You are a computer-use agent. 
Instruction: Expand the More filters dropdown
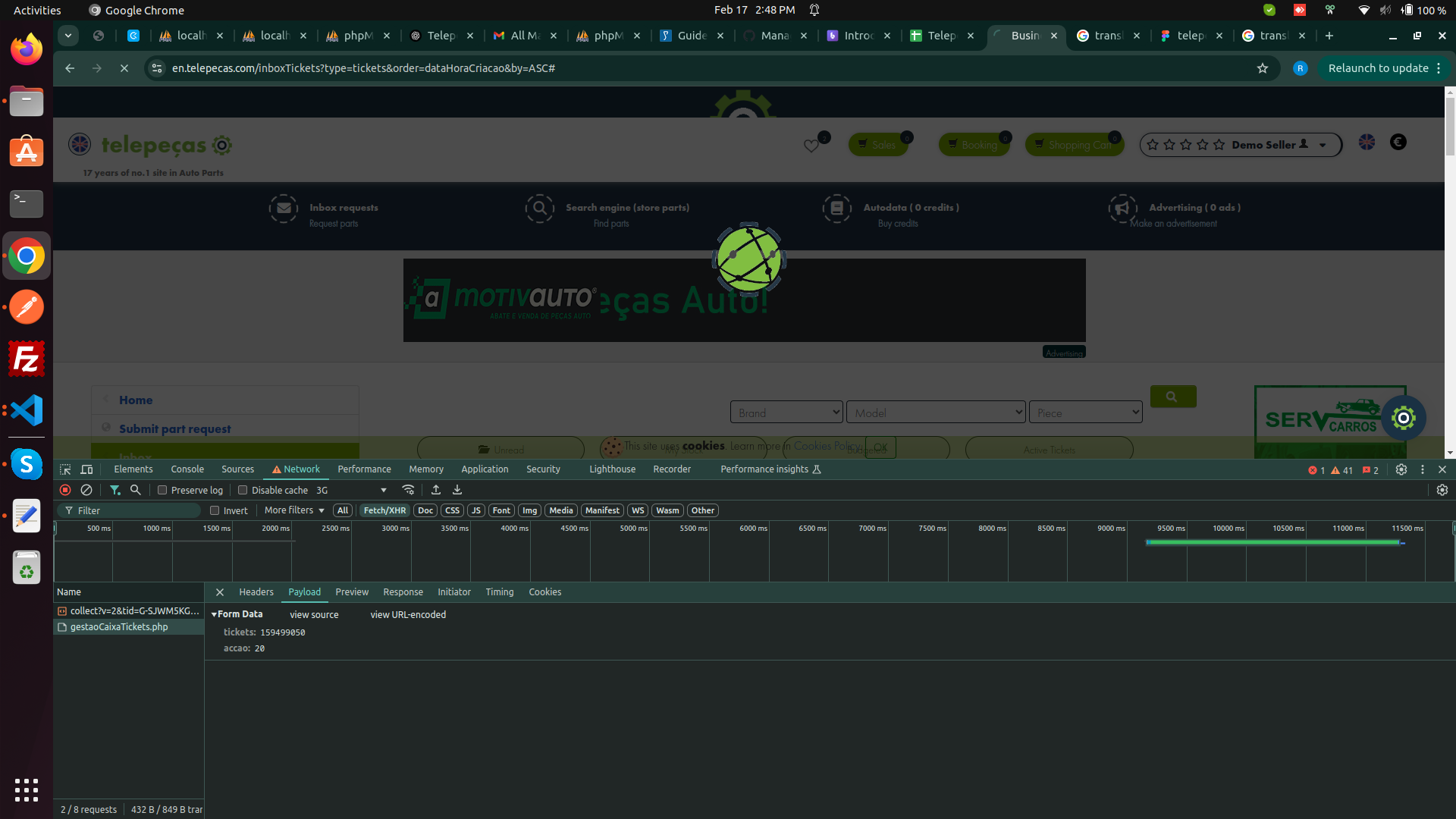(x=294, y=510)
